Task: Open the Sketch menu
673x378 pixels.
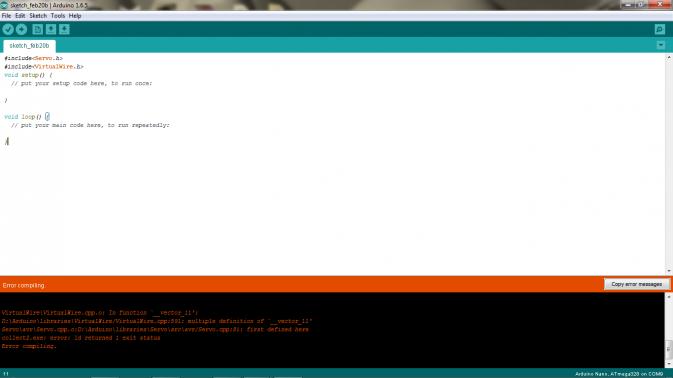Action: click(x=38, y=16)
